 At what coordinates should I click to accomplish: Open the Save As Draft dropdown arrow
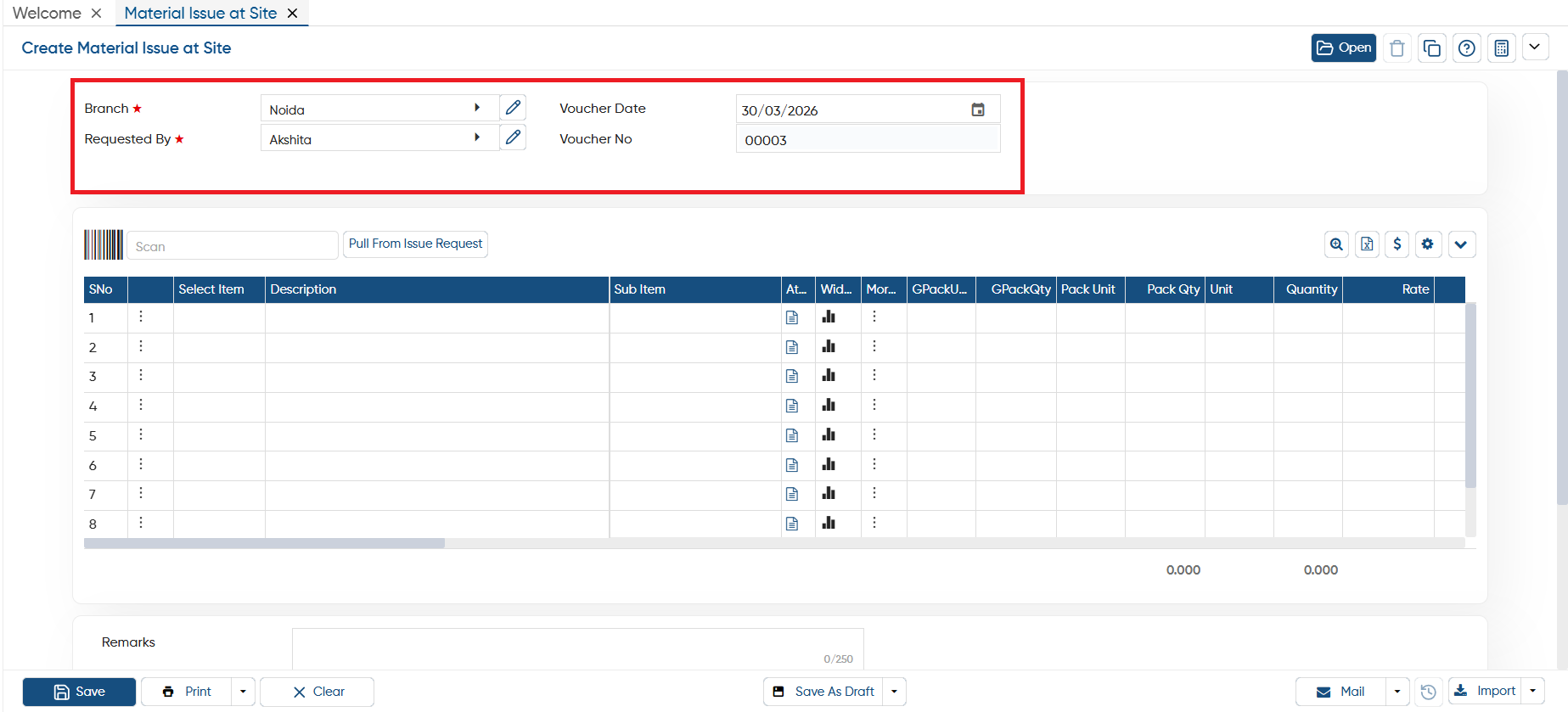point(895,692)
